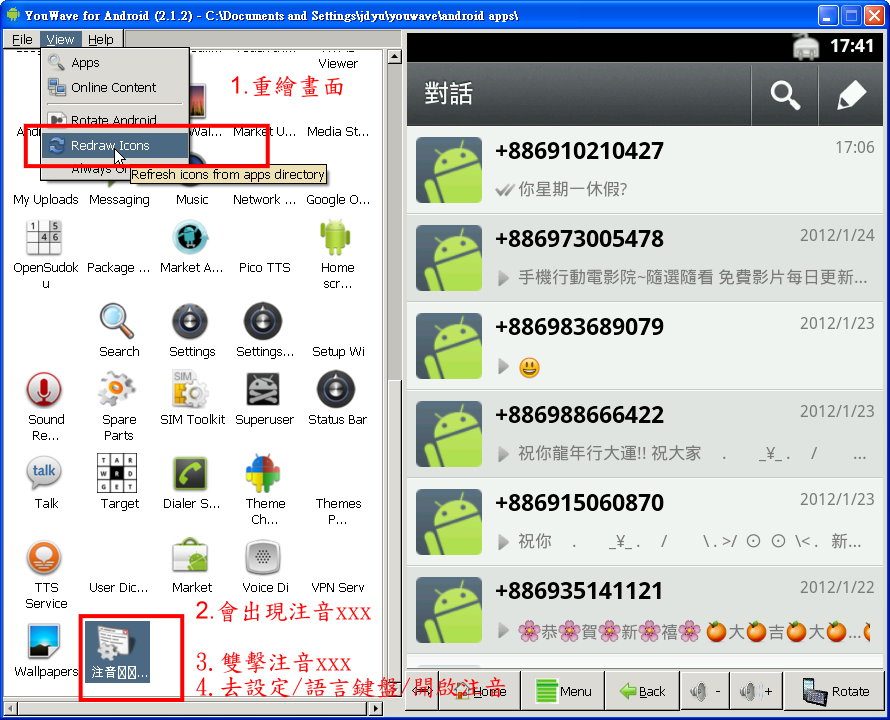The height and width of the screenshot is (720, 890).
Task: Choose Apps from the View menu
Action: pyautogui.click(x=115, y=62)
